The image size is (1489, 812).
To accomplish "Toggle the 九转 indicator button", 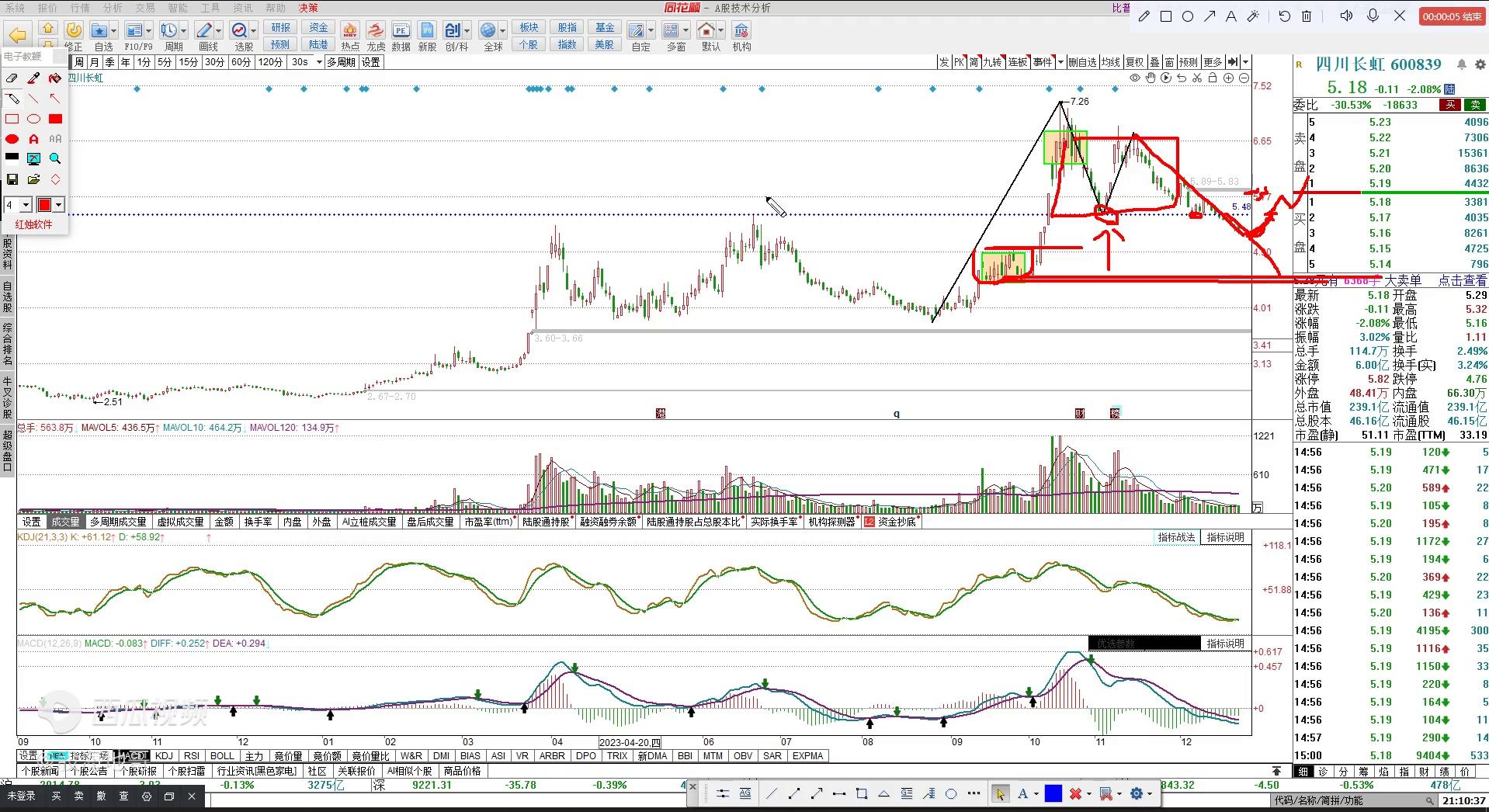I will (993, 62).
